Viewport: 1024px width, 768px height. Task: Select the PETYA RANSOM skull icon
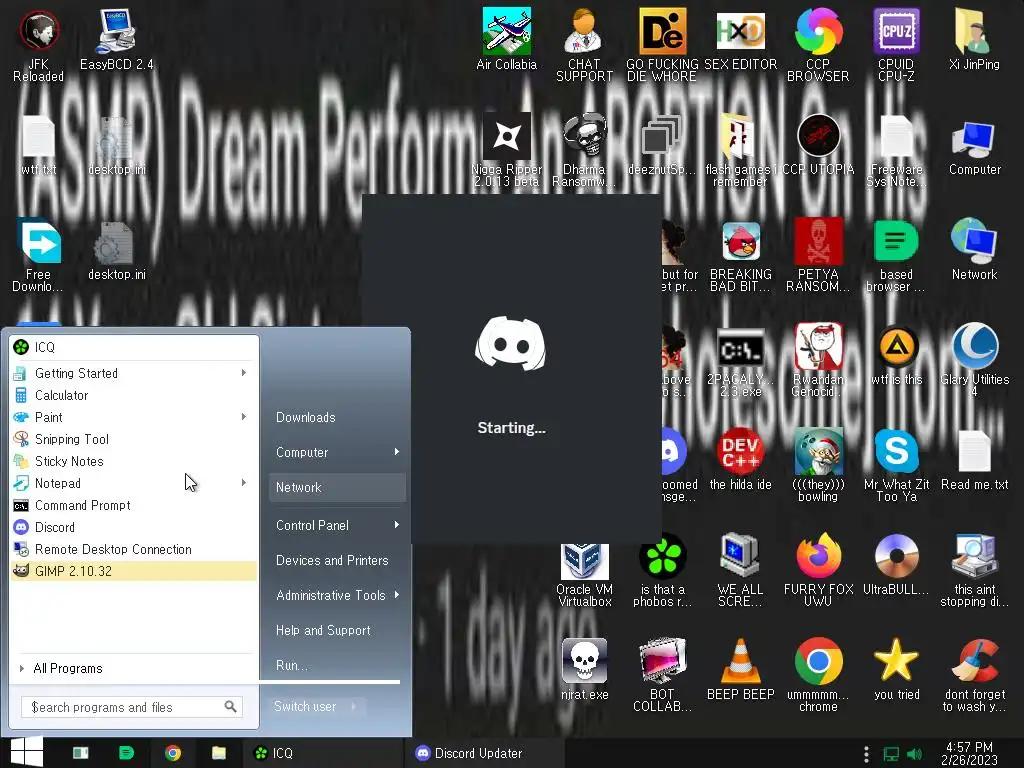818,256
